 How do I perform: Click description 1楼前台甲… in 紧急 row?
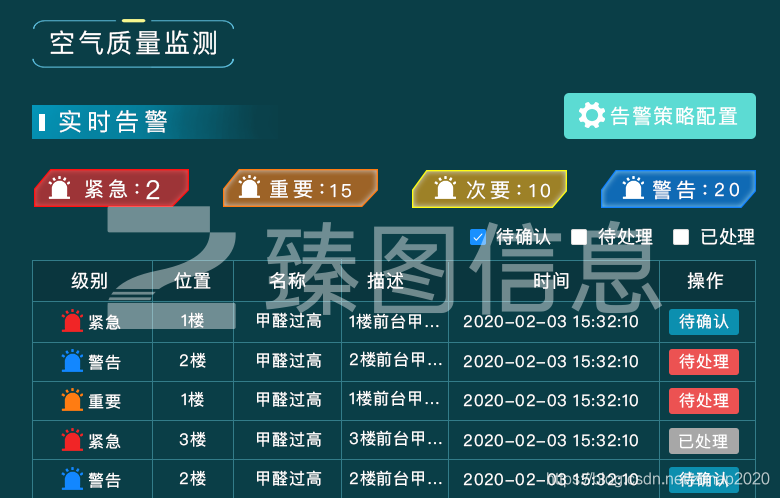(394, 321)
